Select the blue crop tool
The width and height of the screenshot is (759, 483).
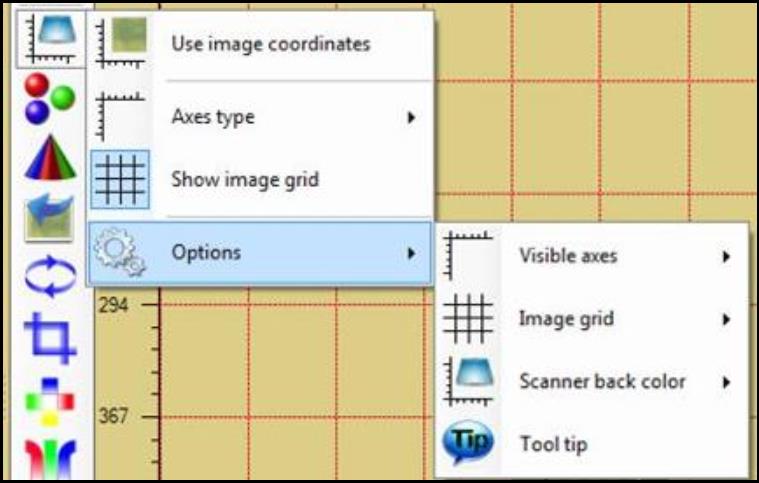50,338
